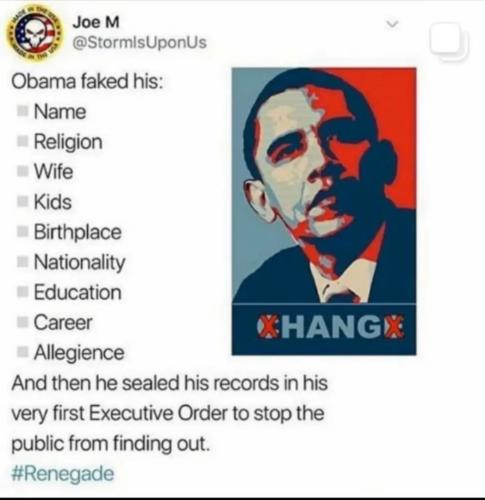
Task: Click the square bullet beside Education
Action: 22,292
